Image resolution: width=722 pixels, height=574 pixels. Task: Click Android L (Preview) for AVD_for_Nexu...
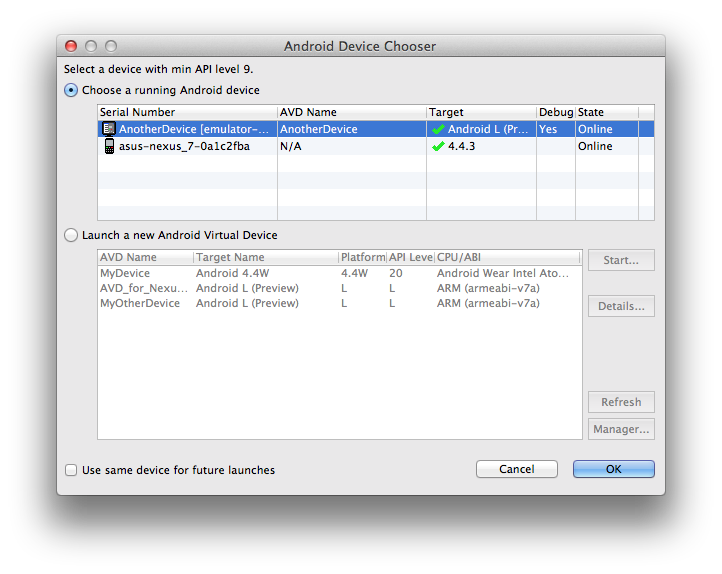coord(247,288)
